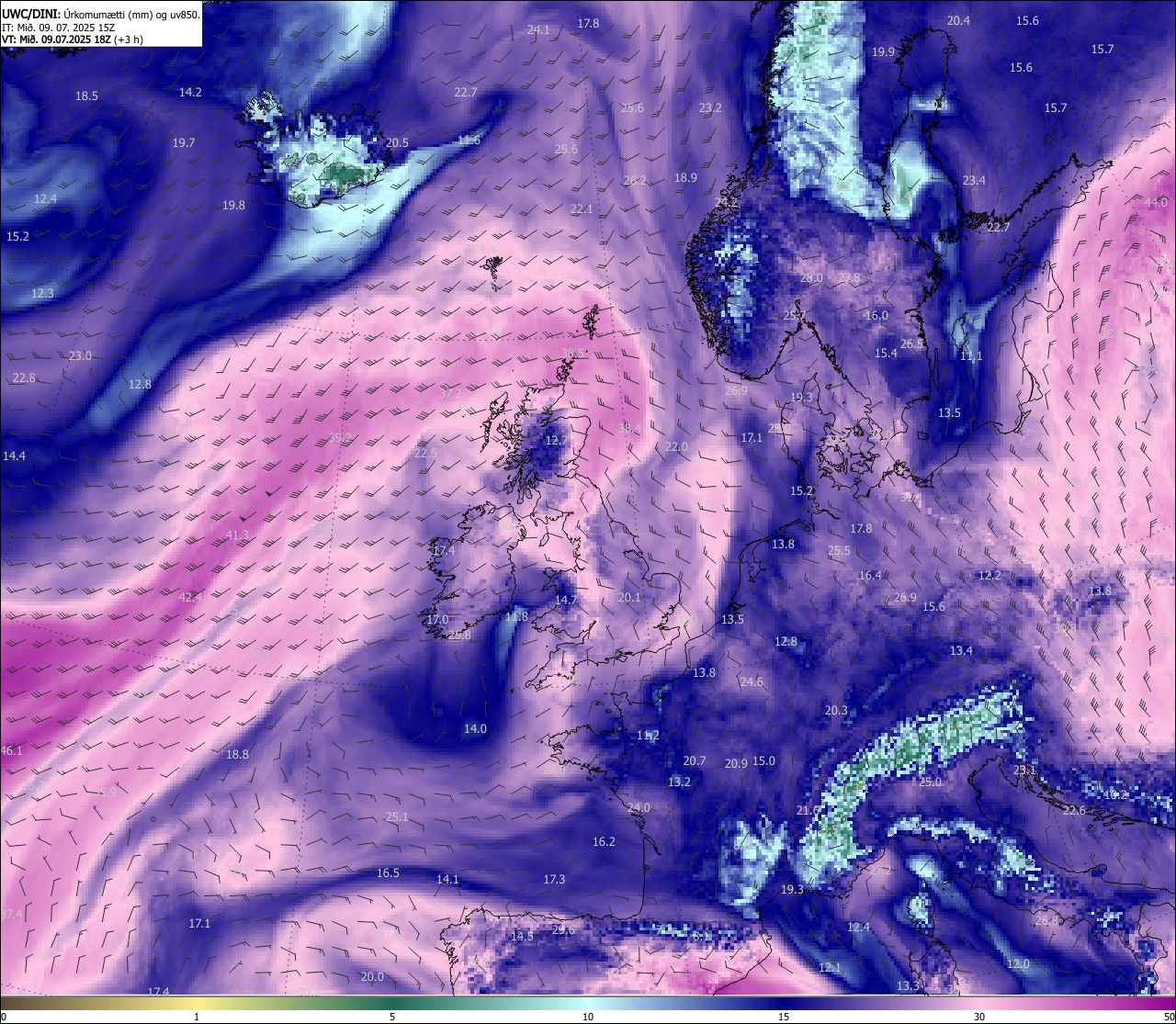Click the 15.4 value label
The image size is (1176, 1024).
pos(886,353)
